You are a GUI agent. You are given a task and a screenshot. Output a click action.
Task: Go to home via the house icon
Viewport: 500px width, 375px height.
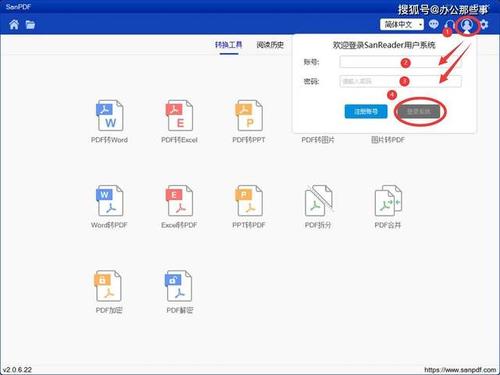[14, 24]
